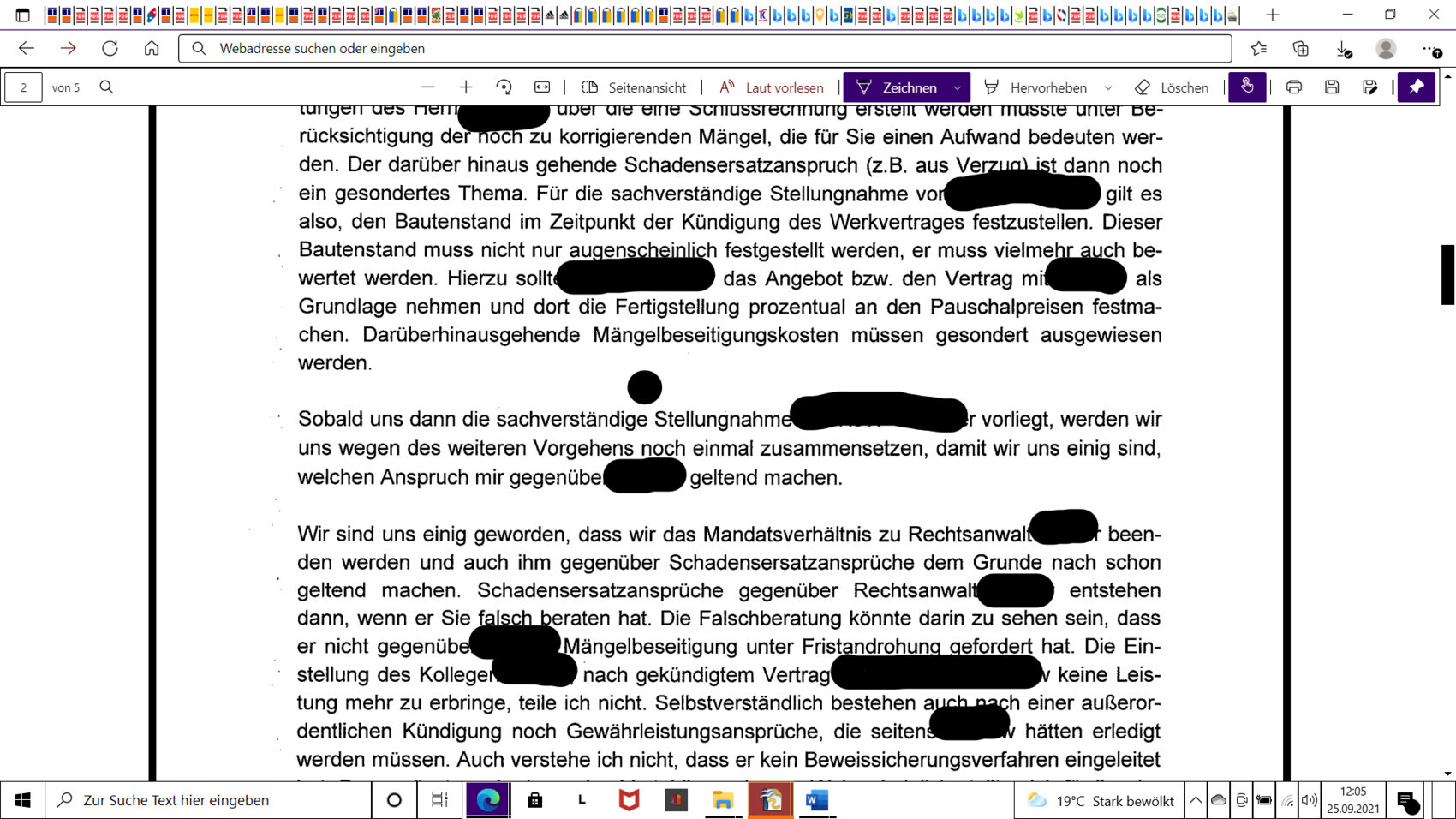Click the Laut vorlesen button
Viewport: 1456px width, 819px height.
click(x=772, y=87)
